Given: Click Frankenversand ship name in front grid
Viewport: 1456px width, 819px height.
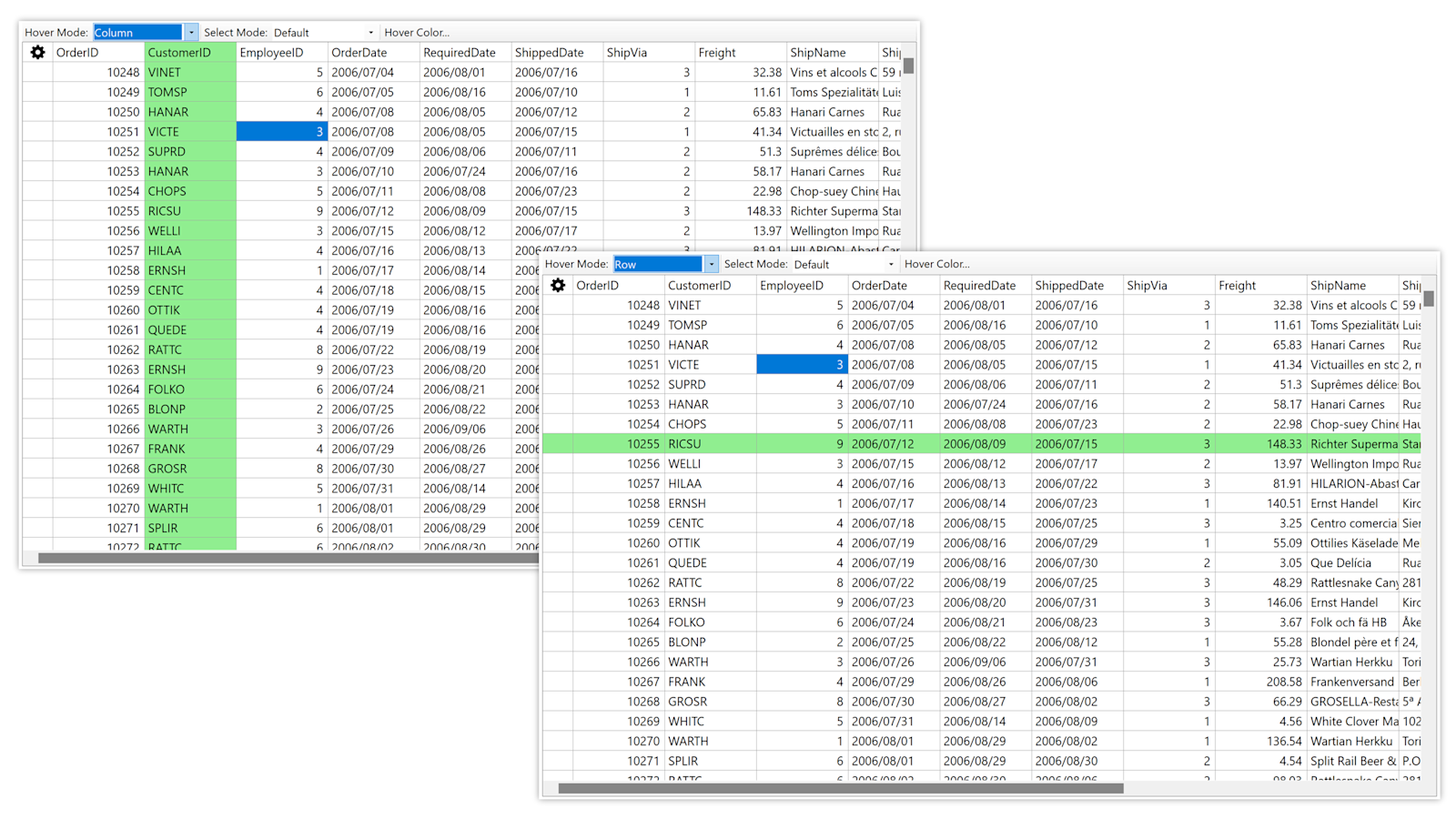Looking at the screenshot, I should [1353, 682].
